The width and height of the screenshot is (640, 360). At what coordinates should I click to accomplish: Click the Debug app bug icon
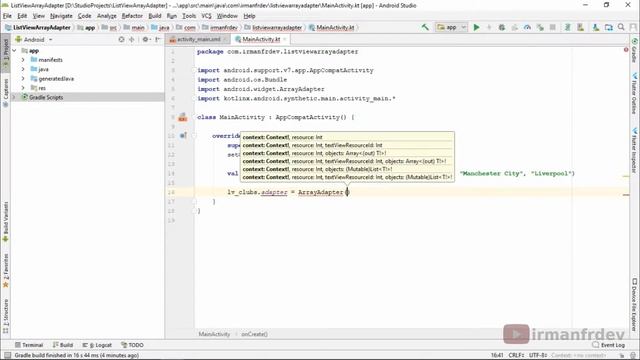(x=502, y=27)
